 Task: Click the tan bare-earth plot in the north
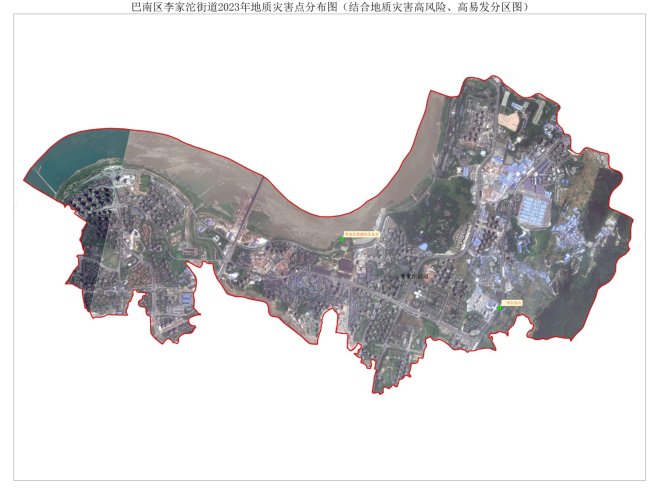(x=511, y=122)
